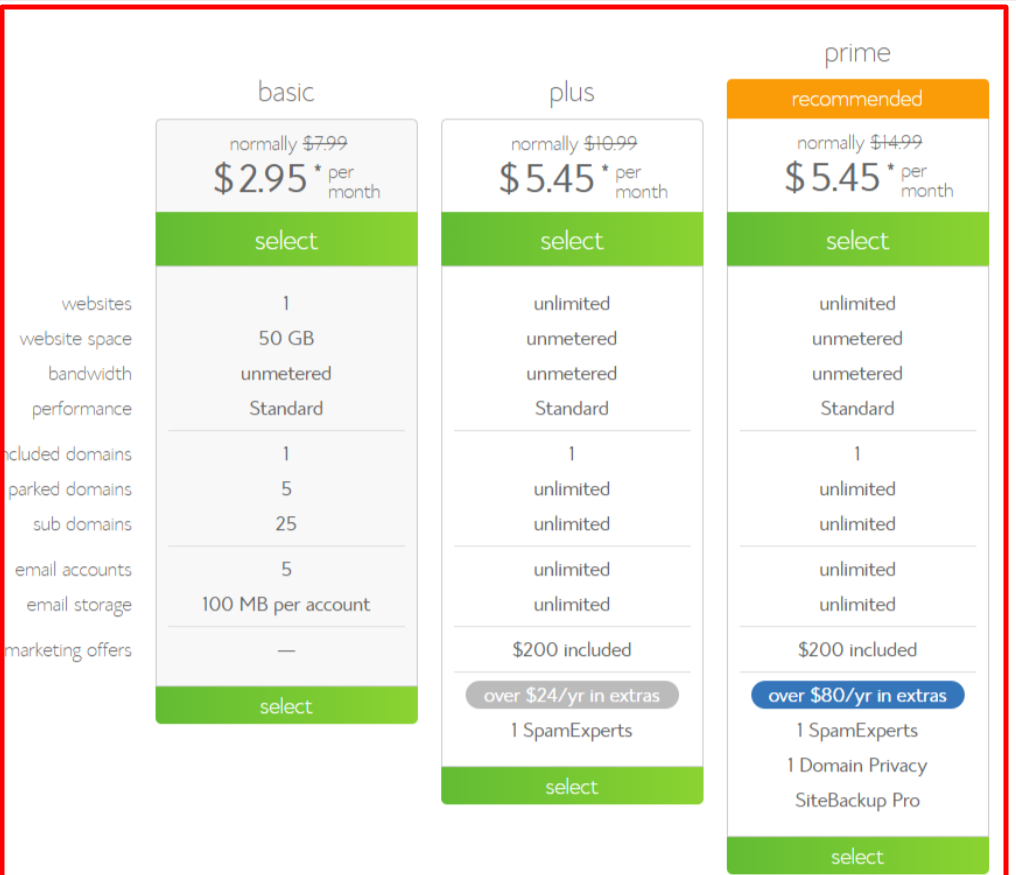Image resolution: width=1016 pixels, height=875 pixels.
Task: Click '100 MB per account' in basic plan
Action: coord(286,604)
